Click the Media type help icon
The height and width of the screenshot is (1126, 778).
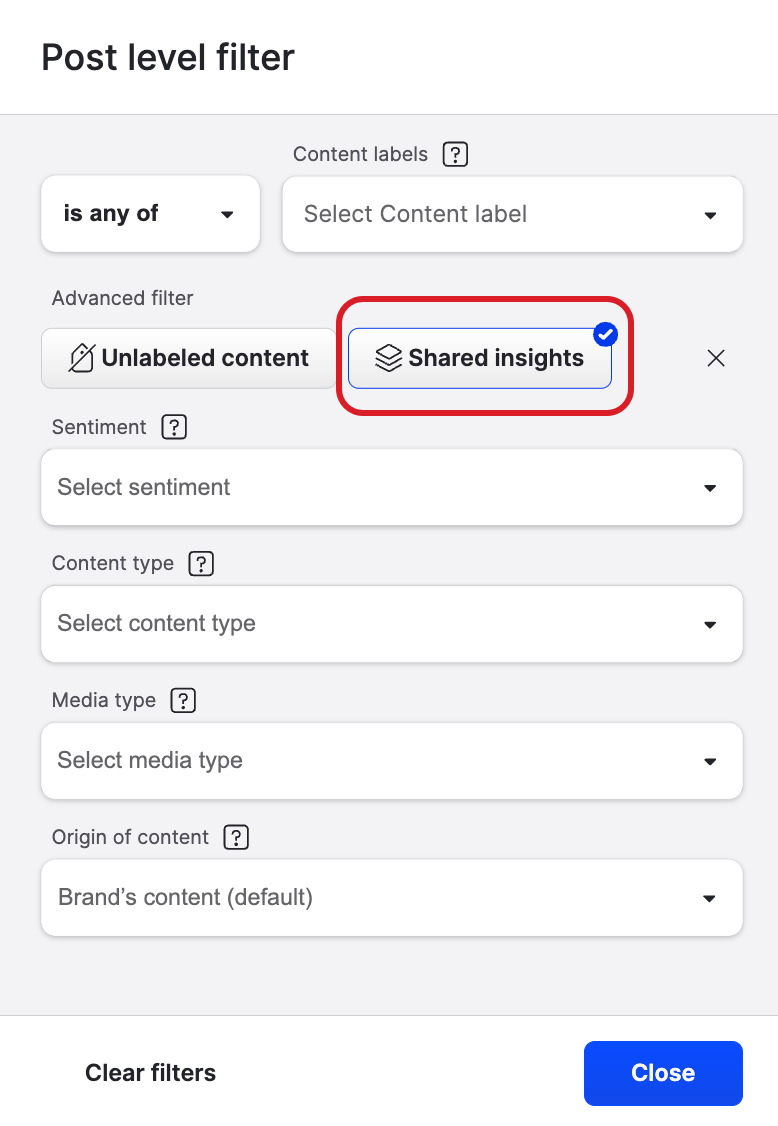183,700
